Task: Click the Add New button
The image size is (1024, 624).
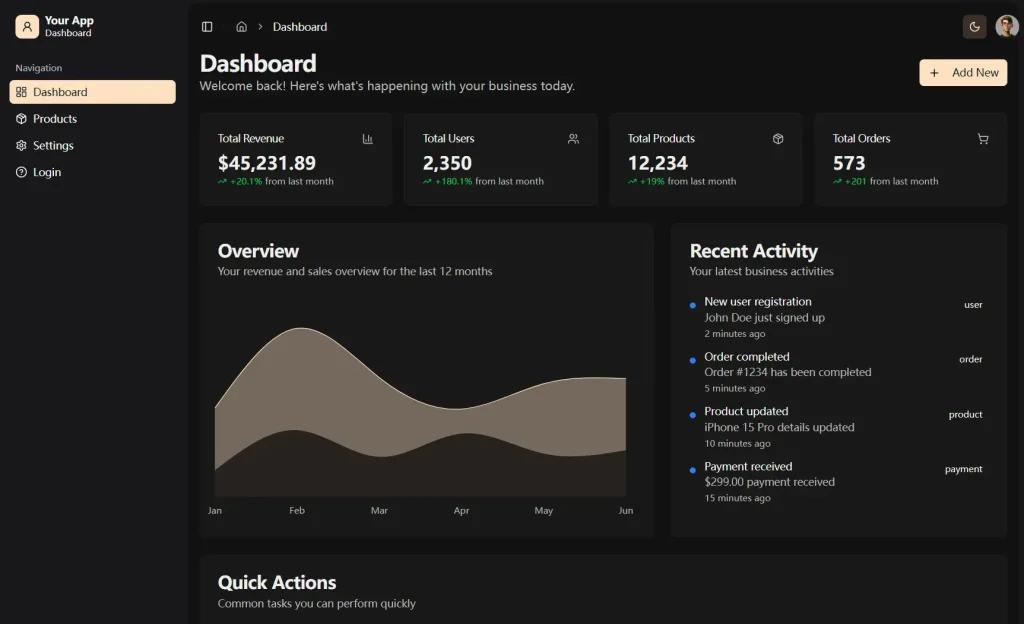Action: pyautogui.click(x=963, y=72)
